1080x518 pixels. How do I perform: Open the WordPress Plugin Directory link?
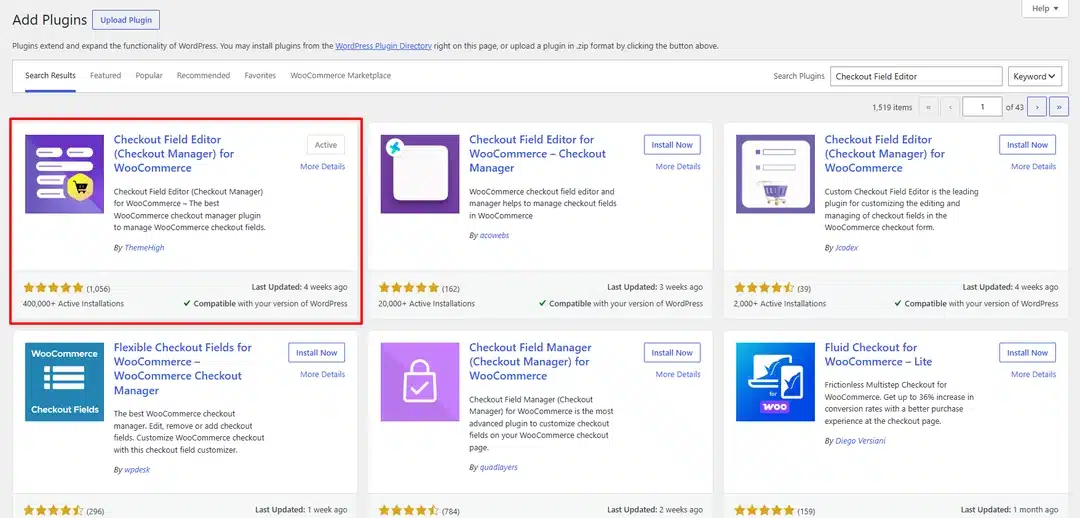click(x=384, y=46)
